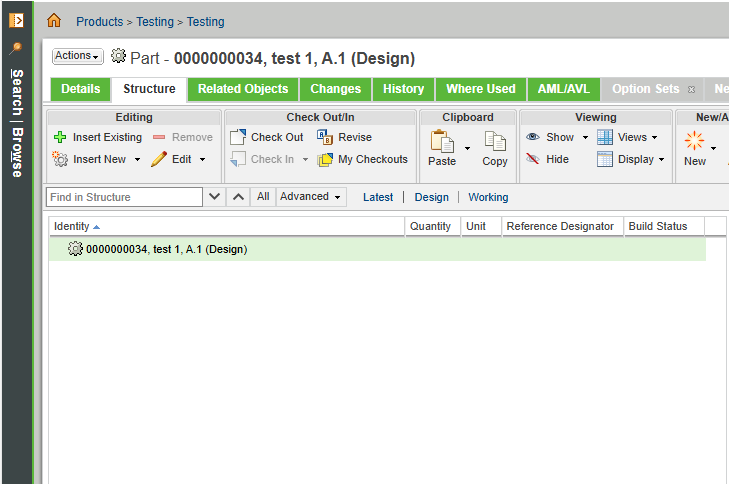Screen dimensions: 729x484
Task: Click the Insert Existing green plus icon
Action: click(60, 138)
